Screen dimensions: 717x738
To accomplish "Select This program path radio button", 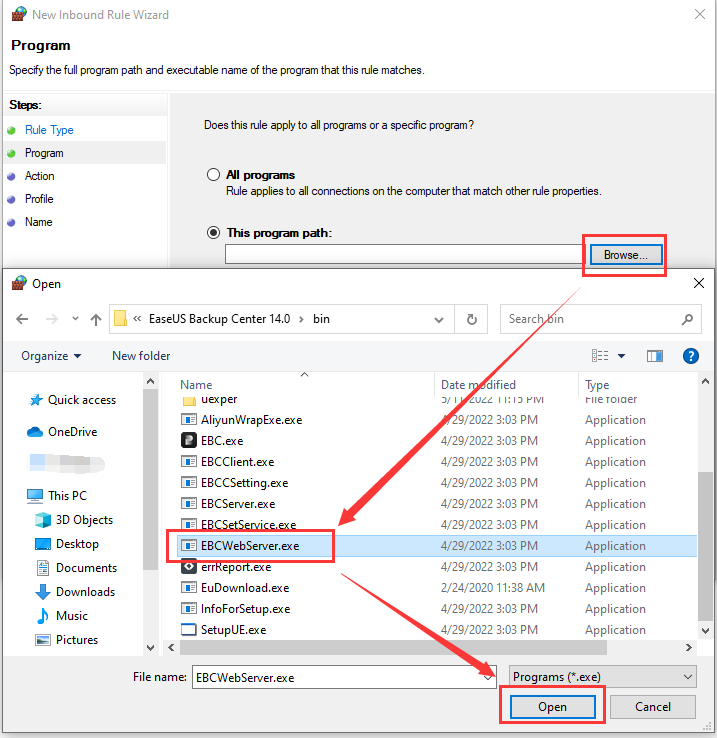I will [213, 233].
